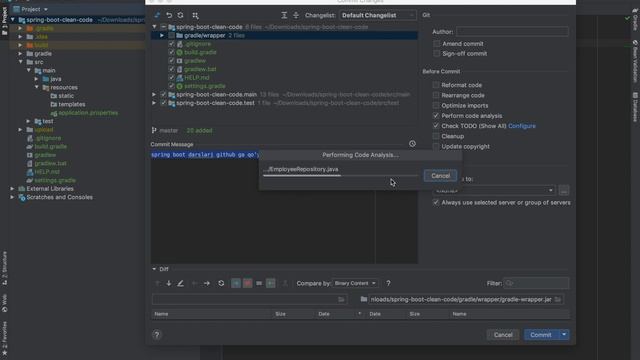
Task: Open the Compare by Binary Content dropdown
Action: coord(355,283)
